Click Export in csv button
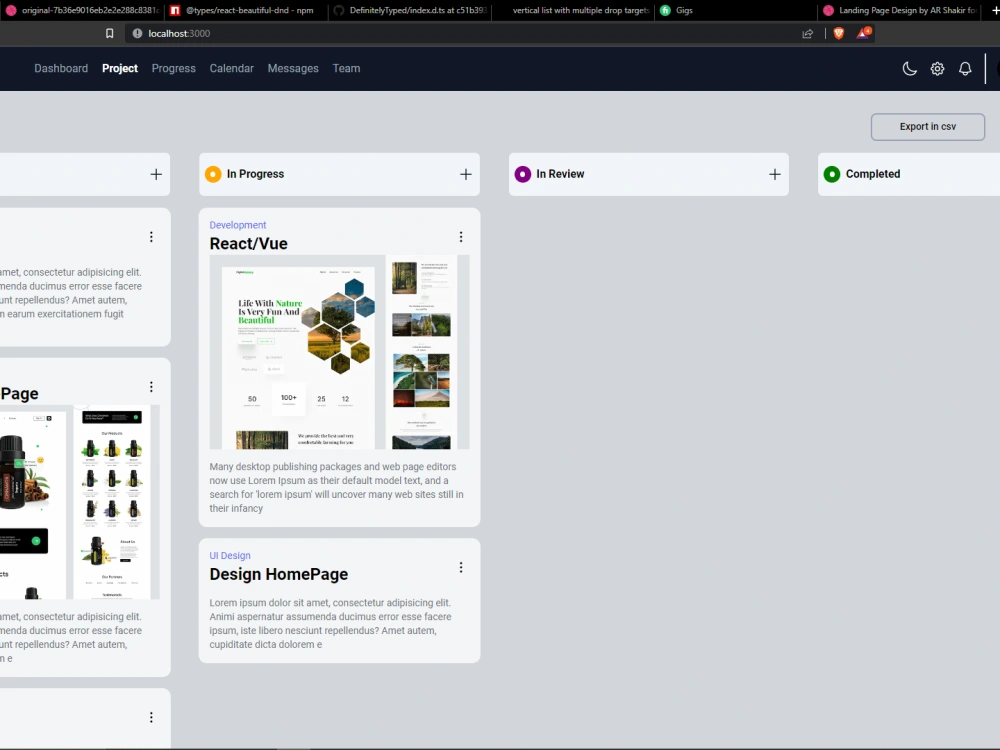The width and height of the screenshot is (1000, 750). (x=927, y=127)
